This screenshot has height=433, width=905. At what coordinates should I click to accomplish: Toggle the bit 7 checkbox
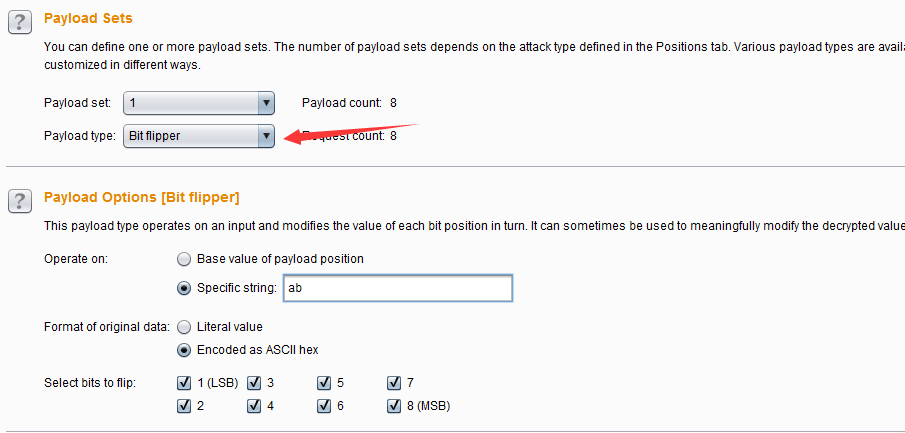point(394,383)
